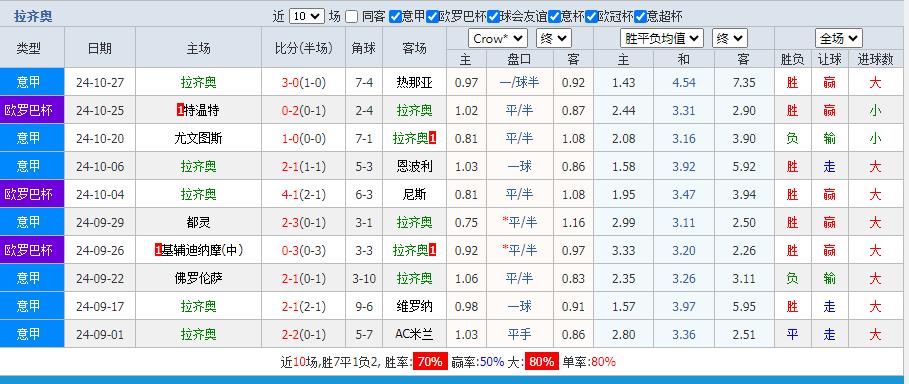
Task: Open the 2-2(0-1) score against AC米兰
Action: click(x=304, y=334)
